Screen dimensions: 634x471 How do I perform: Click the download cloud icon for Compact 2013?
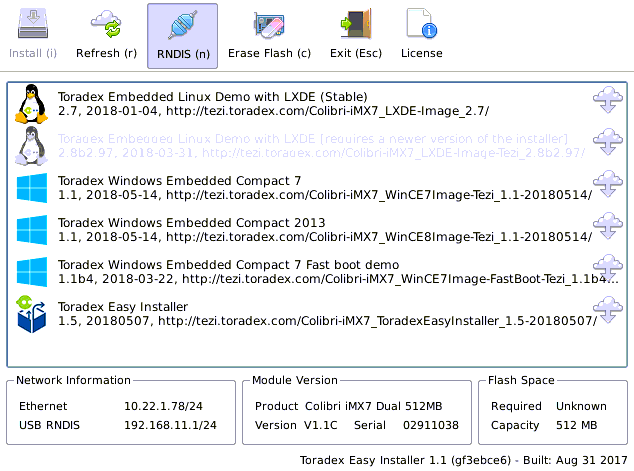[608, 227]
